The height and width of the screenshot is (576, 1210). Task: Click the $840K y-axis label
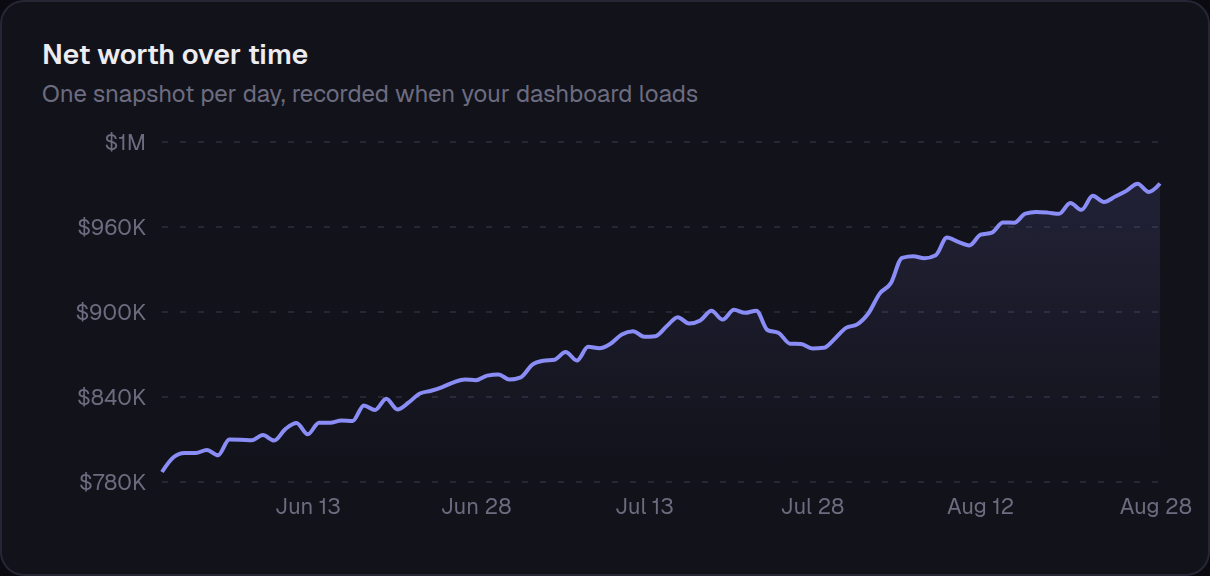point(112,397)
